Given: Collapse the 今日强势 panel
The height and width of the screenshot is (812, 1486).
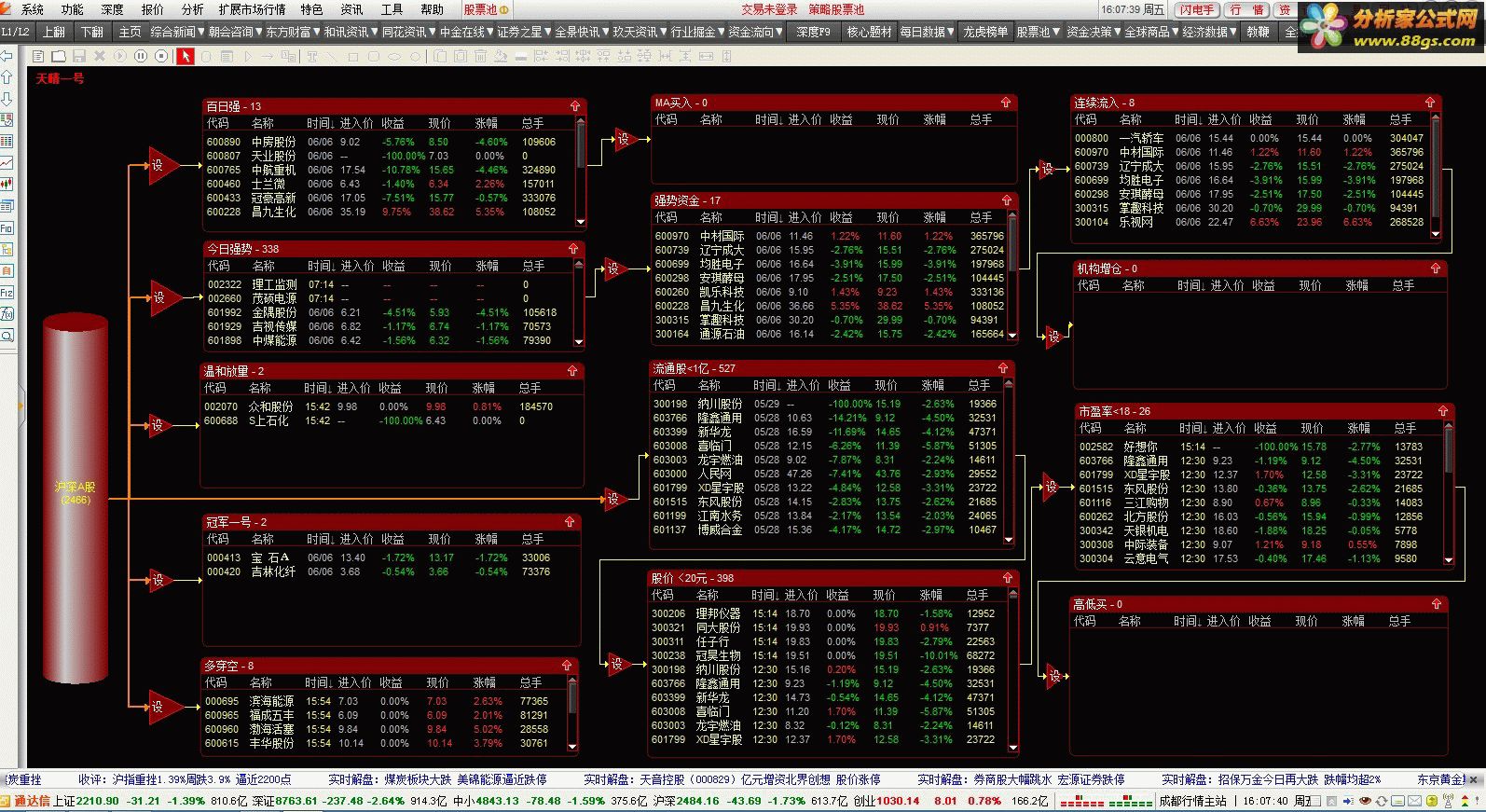Looking at the screenshot, I should pyautogui.click(x=573, y=249).
